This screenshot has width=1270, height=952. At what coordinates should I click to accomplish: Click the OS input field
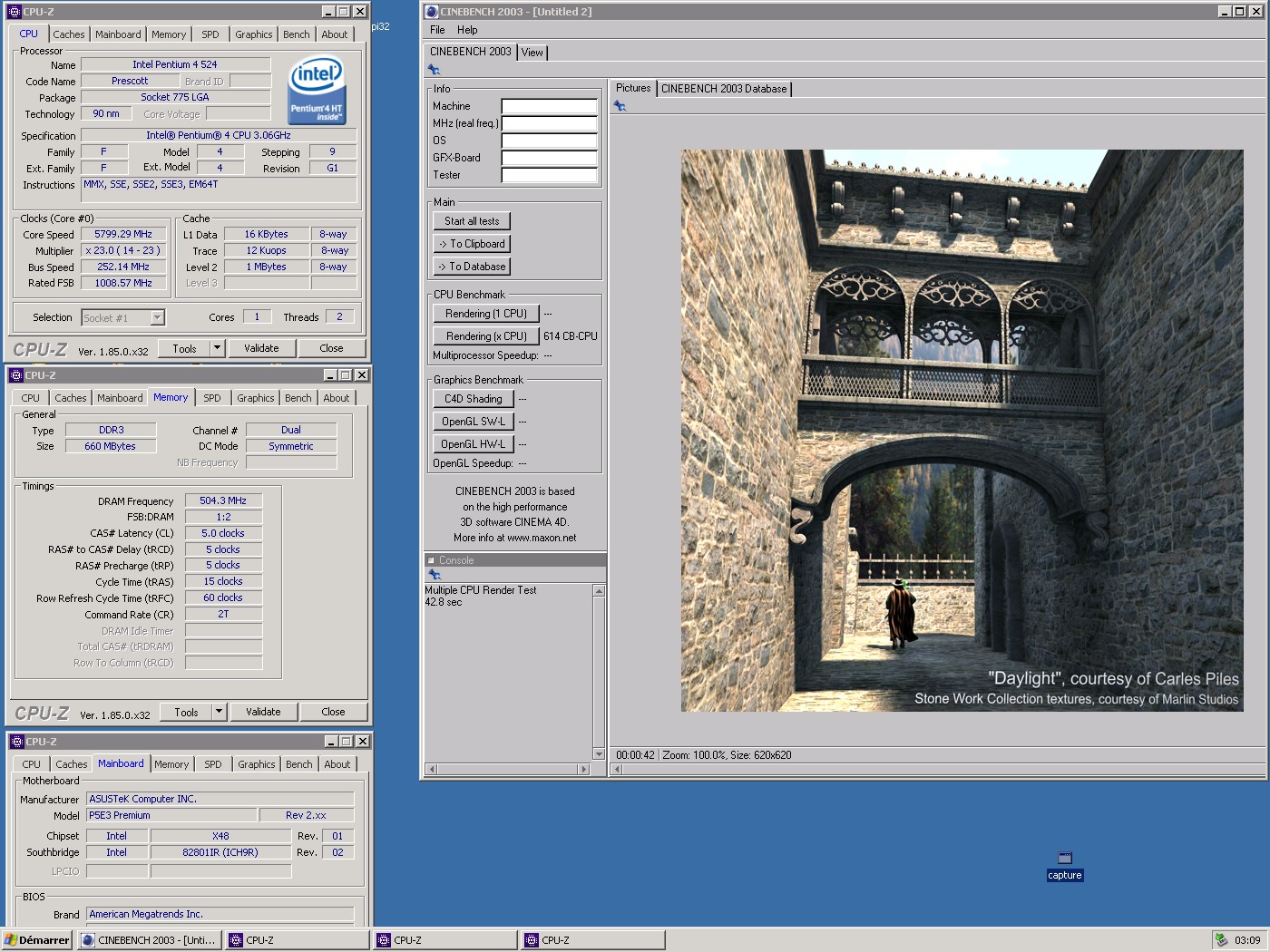[549, 141]
